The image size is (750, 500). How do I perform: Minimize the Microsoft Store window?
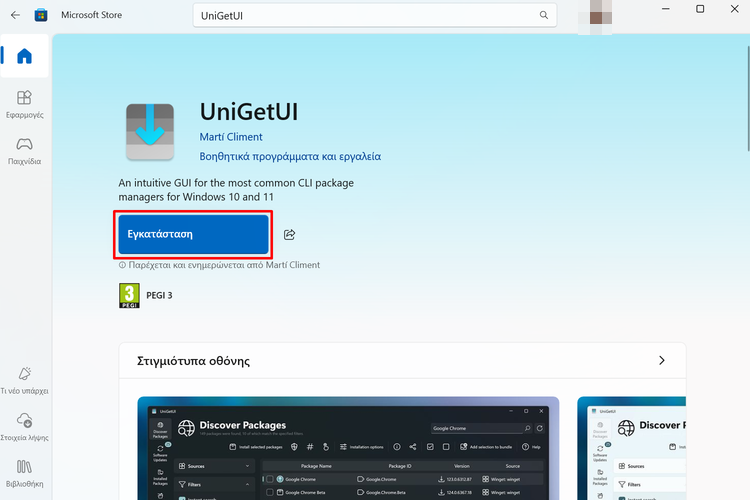pyautogui.click(x=665, y=9)
